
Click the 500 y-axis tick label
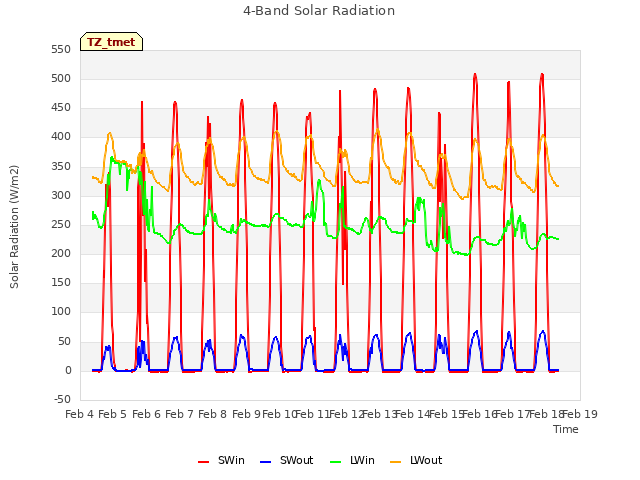[61, 78]
